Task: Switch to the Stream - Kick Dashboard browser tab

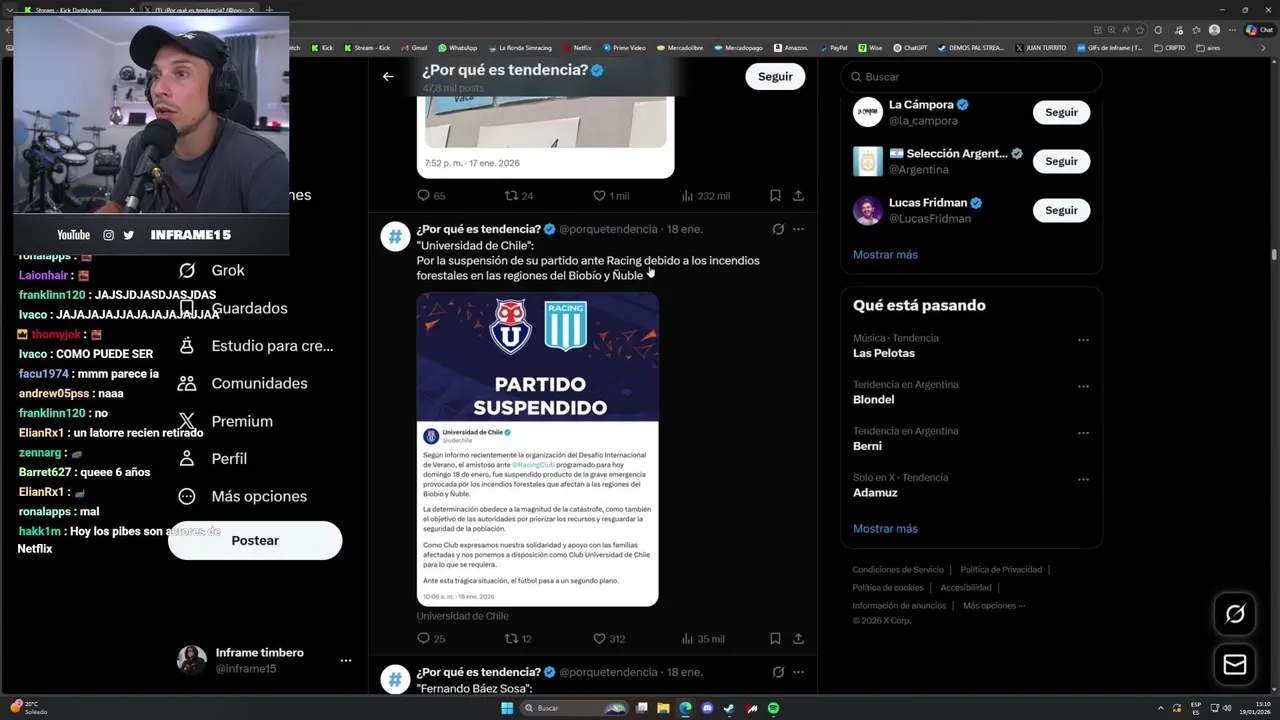Action: (x=78, y=10)
